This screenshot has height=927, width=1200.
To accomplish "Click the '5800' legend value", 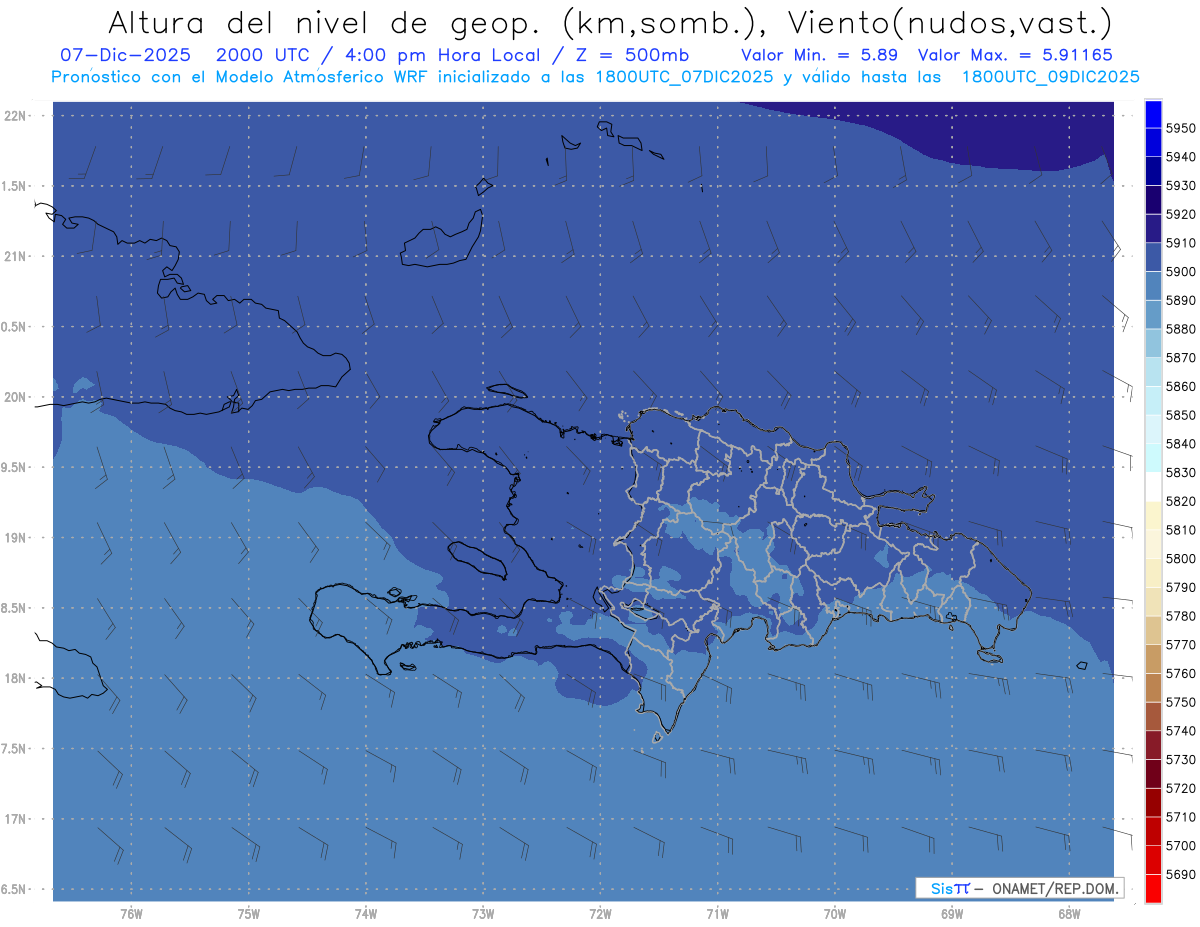I will 1180,559.
